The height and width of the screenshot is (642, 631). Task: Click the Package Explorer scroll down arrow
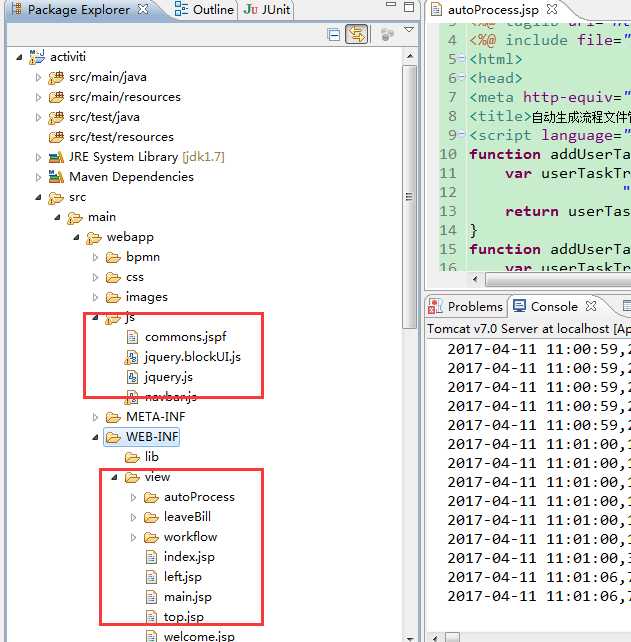click(410, 638)
